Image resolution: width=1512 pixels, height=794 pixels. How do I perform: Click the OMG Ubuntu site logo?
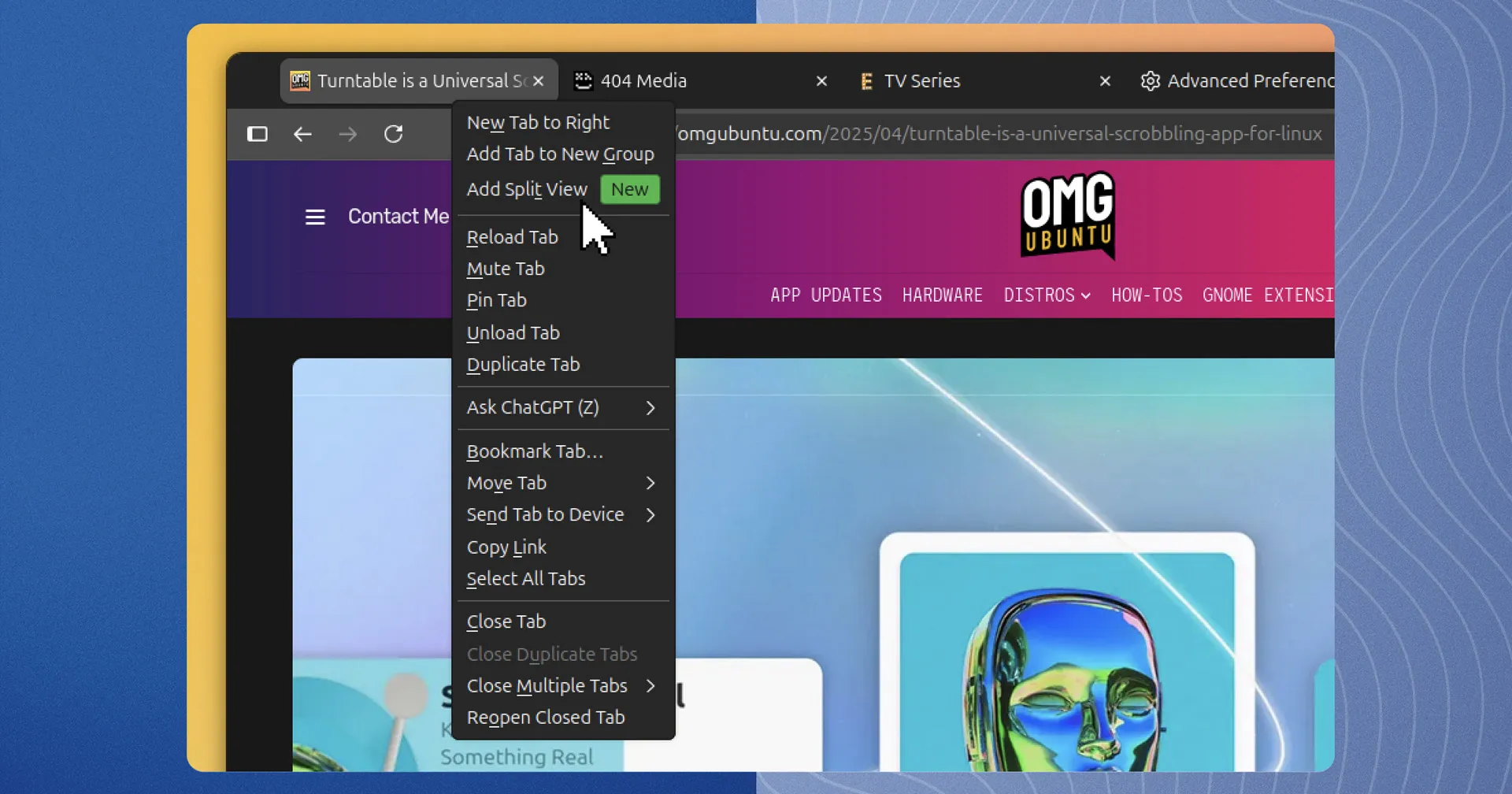point(1066,216)
